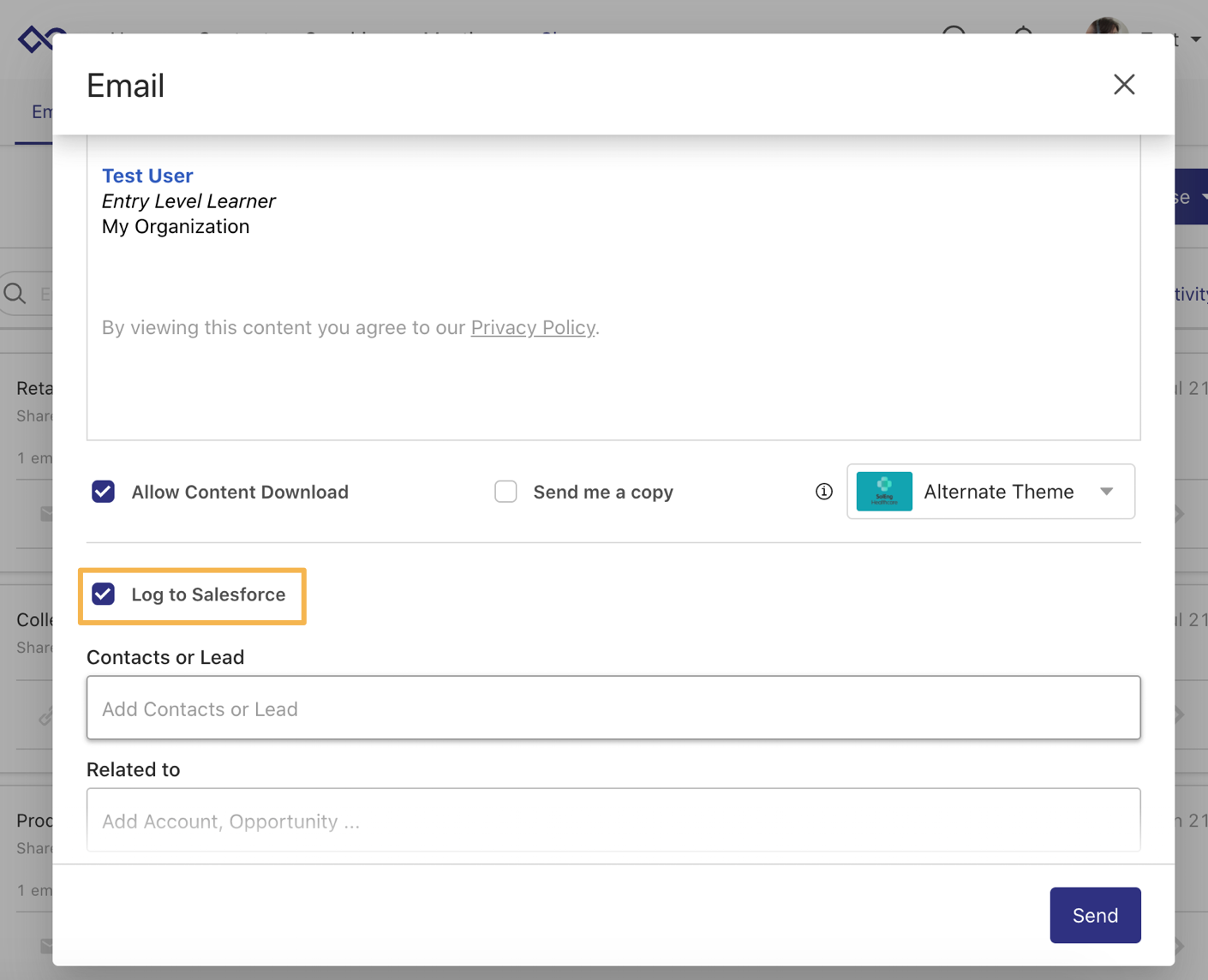Select the SolEng Healthcare theme thumbnail
The height and width of the screenshot is (980, 1208).
coord(883,492)
